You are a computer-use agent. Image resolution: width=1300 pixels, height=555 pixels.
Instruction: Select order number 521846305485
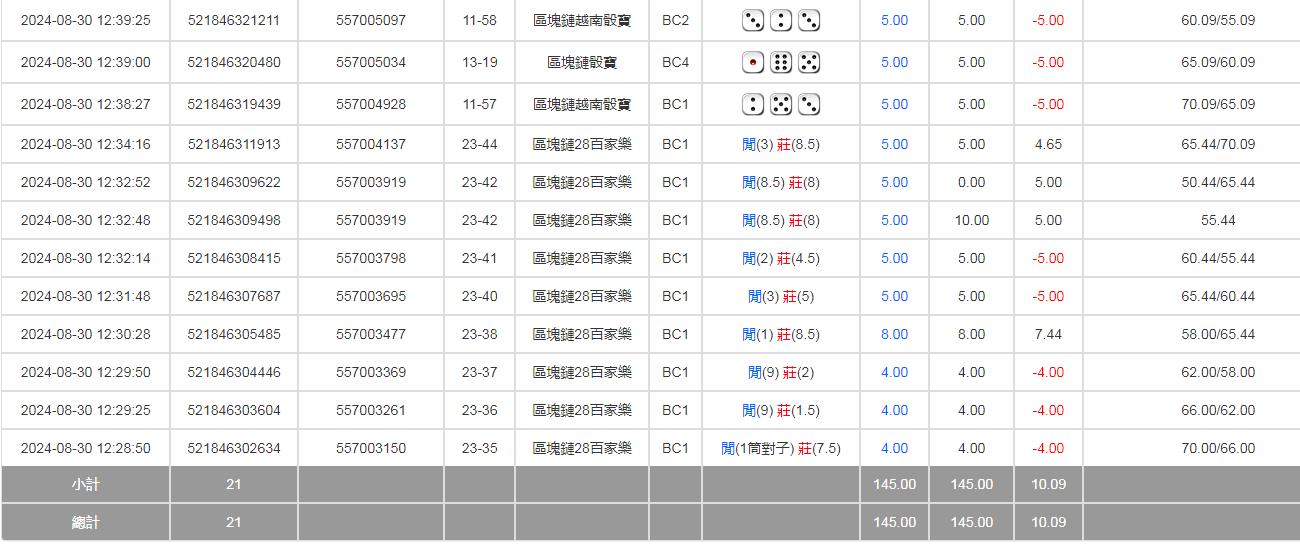tap(234, 334)
